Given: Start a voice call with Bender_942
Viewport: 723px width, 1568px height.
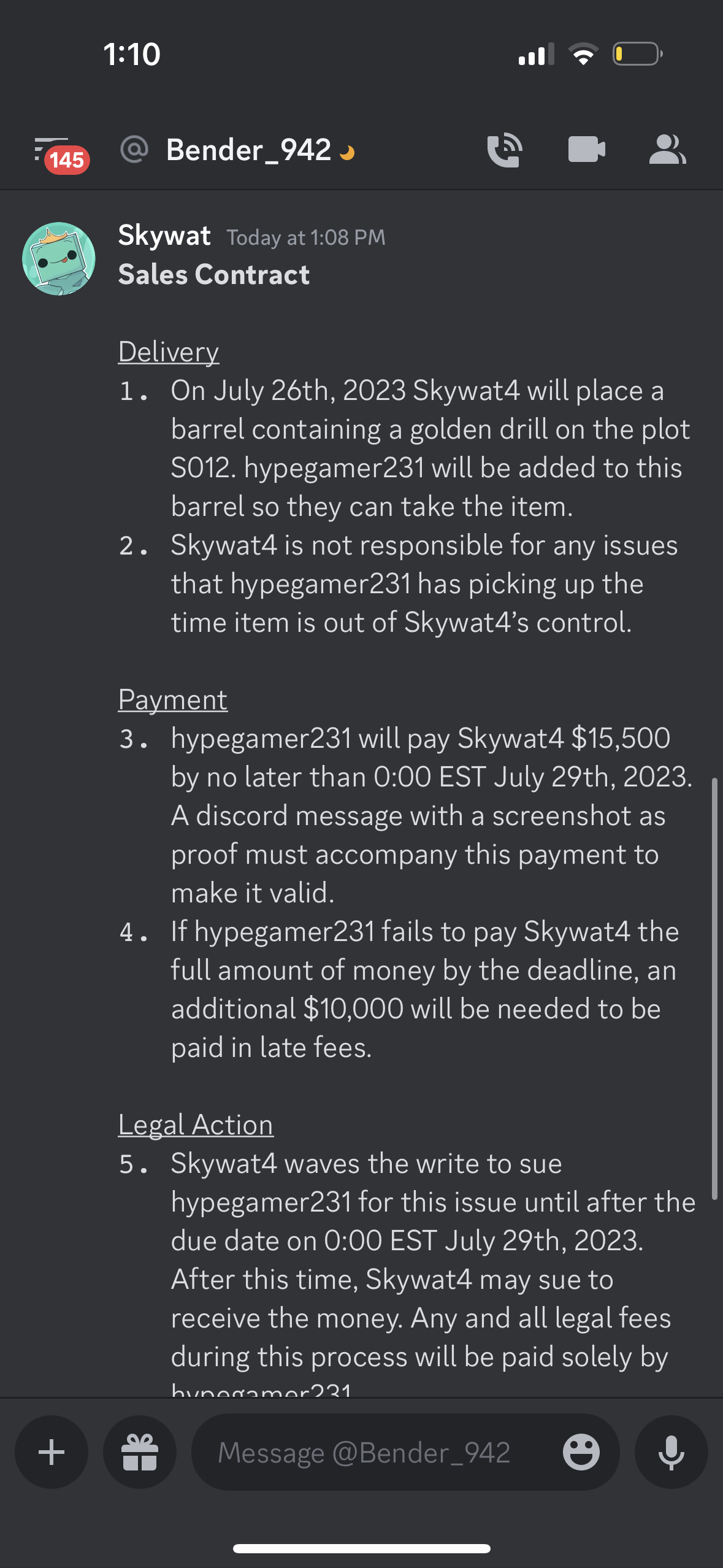Looking at the screenshot, I should pyautogui.click(x=505, y=150).
